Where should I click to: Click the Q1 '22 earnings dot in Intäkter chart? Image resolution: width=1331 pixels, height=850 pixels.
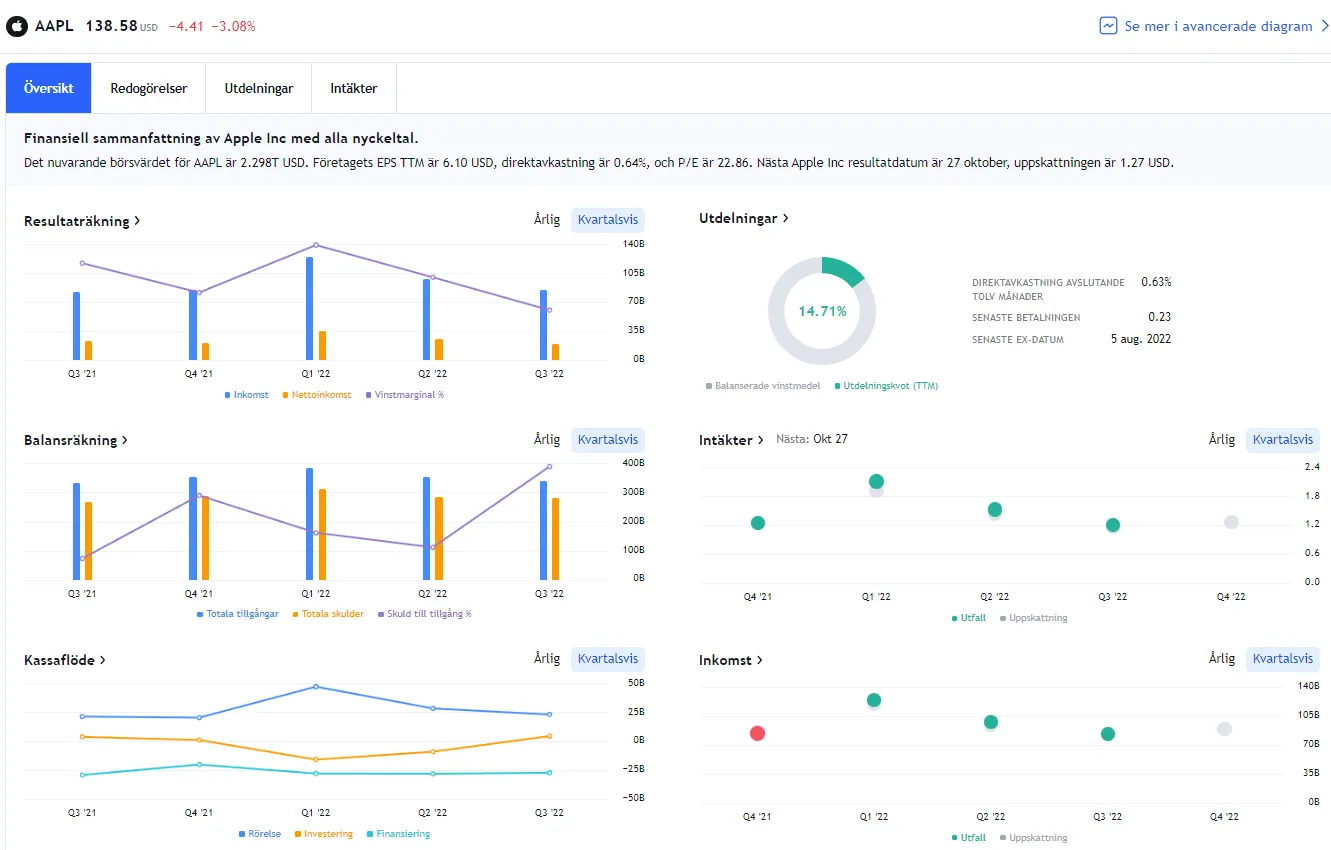point(877,482)
